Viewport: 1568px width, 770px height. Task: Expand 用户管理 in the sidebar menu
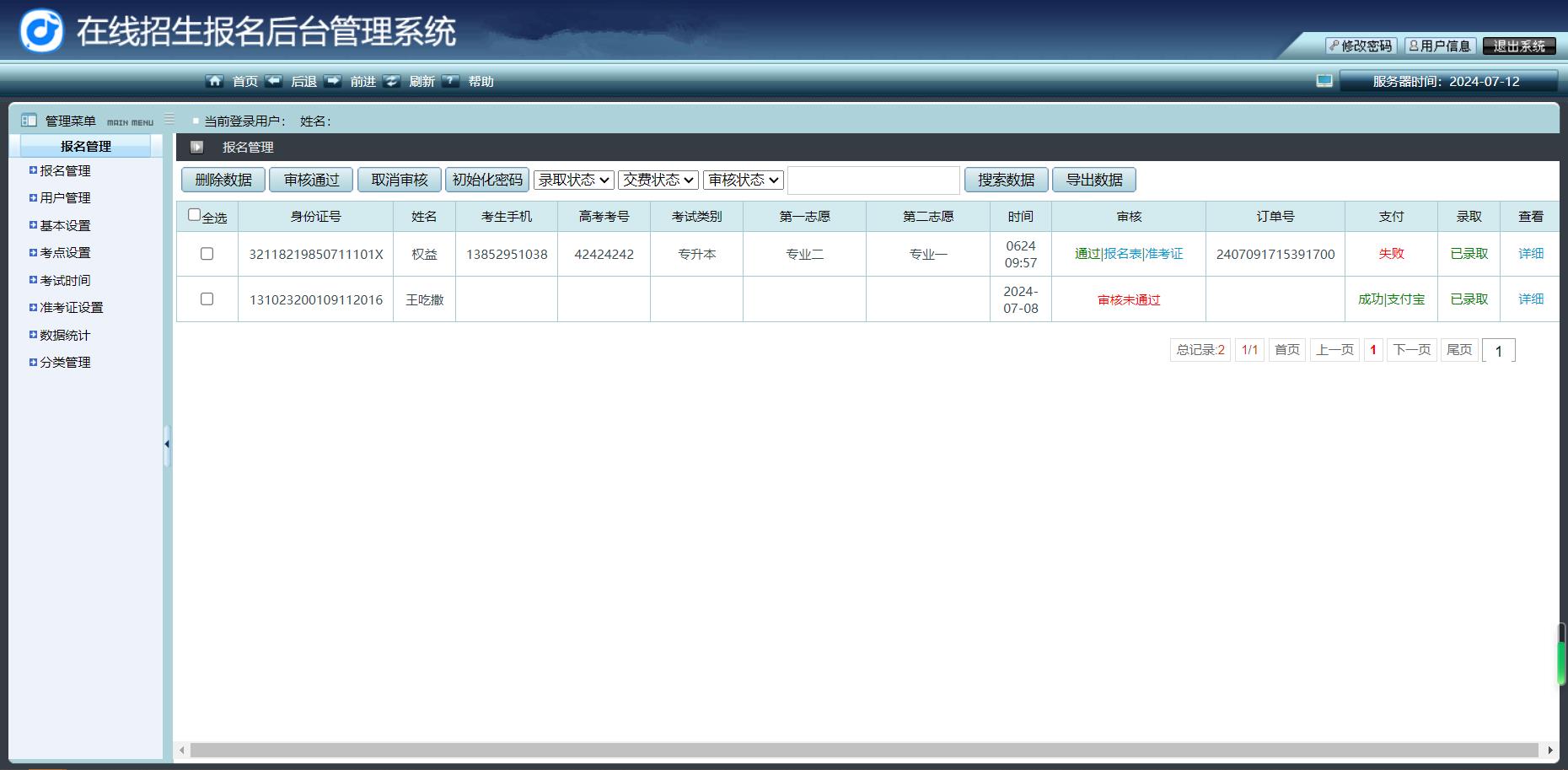65,197
